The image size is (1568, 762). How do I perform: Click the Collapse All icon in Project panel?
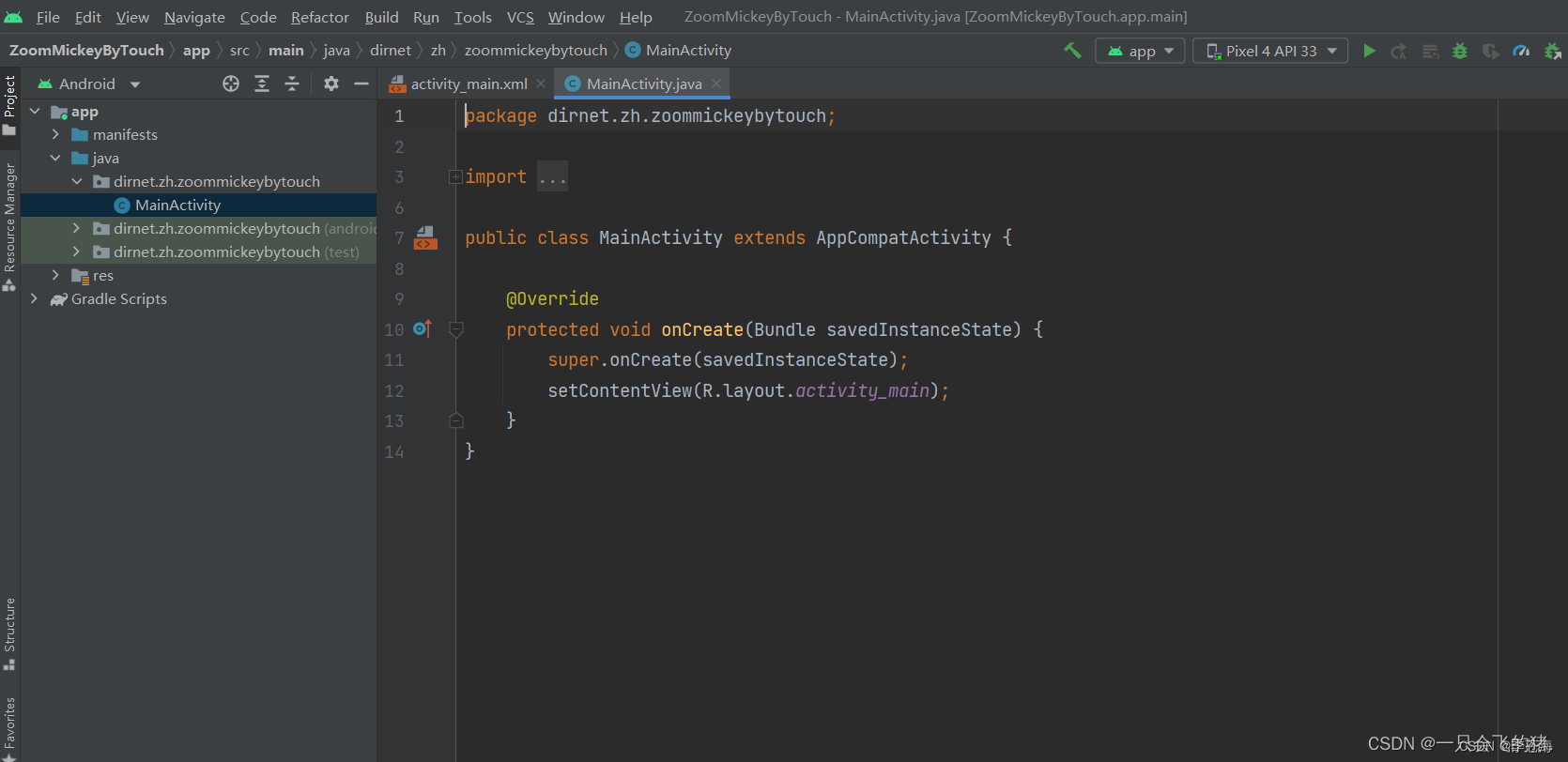[x=292, y=84]
